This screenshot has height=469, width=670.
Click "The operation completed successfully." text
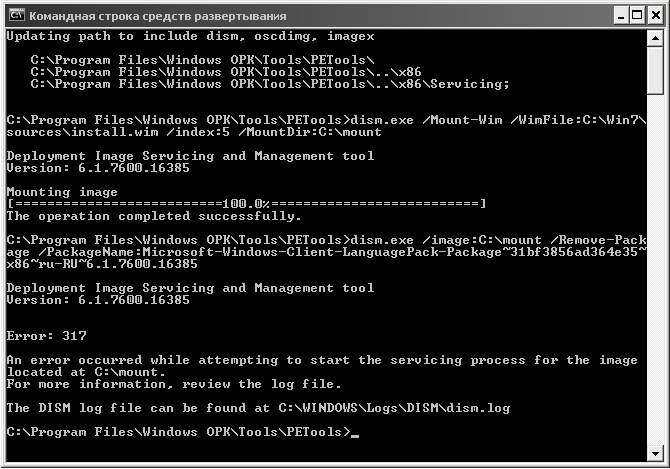click(x=153, y=216)
